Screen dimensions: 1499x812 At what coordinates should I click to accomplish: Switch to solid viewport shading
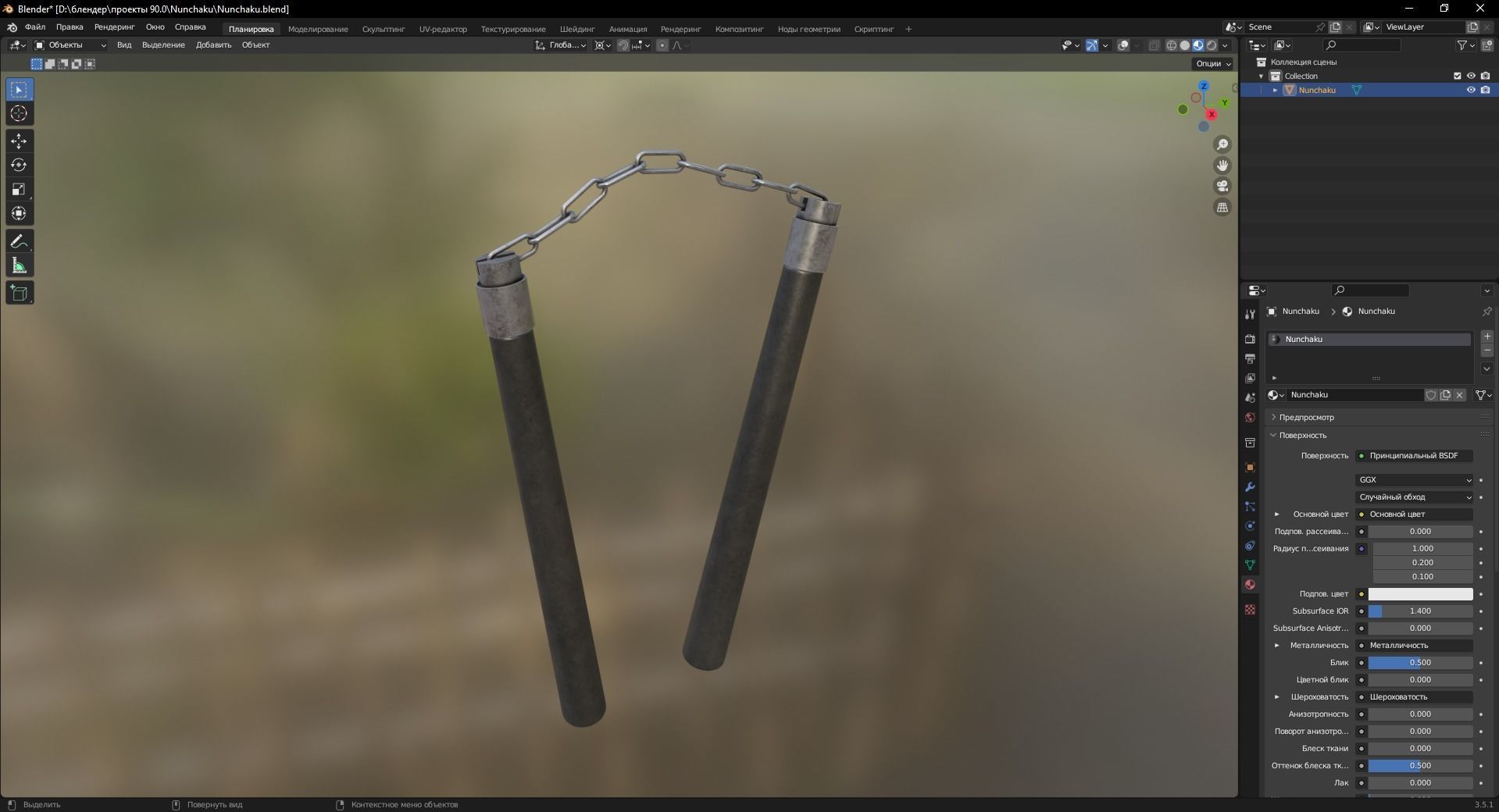pyautogui.click(x=1185, y=45)
